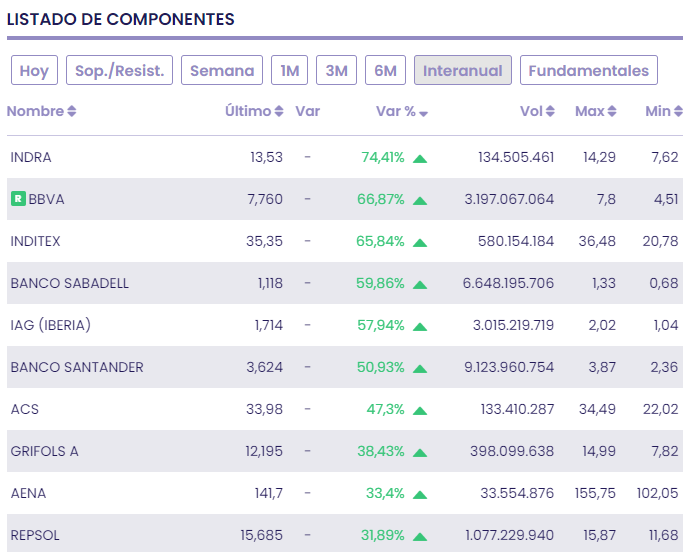Click the GRIFOLS A company name
This screenshot has height=552, width=692.
(44, 451)
